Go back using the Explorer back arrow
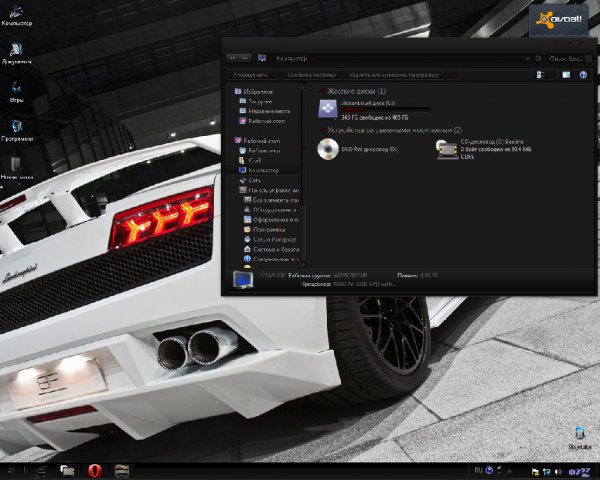Image resolution: width=600 pixels, height=480 pixels. coord(232,58)
